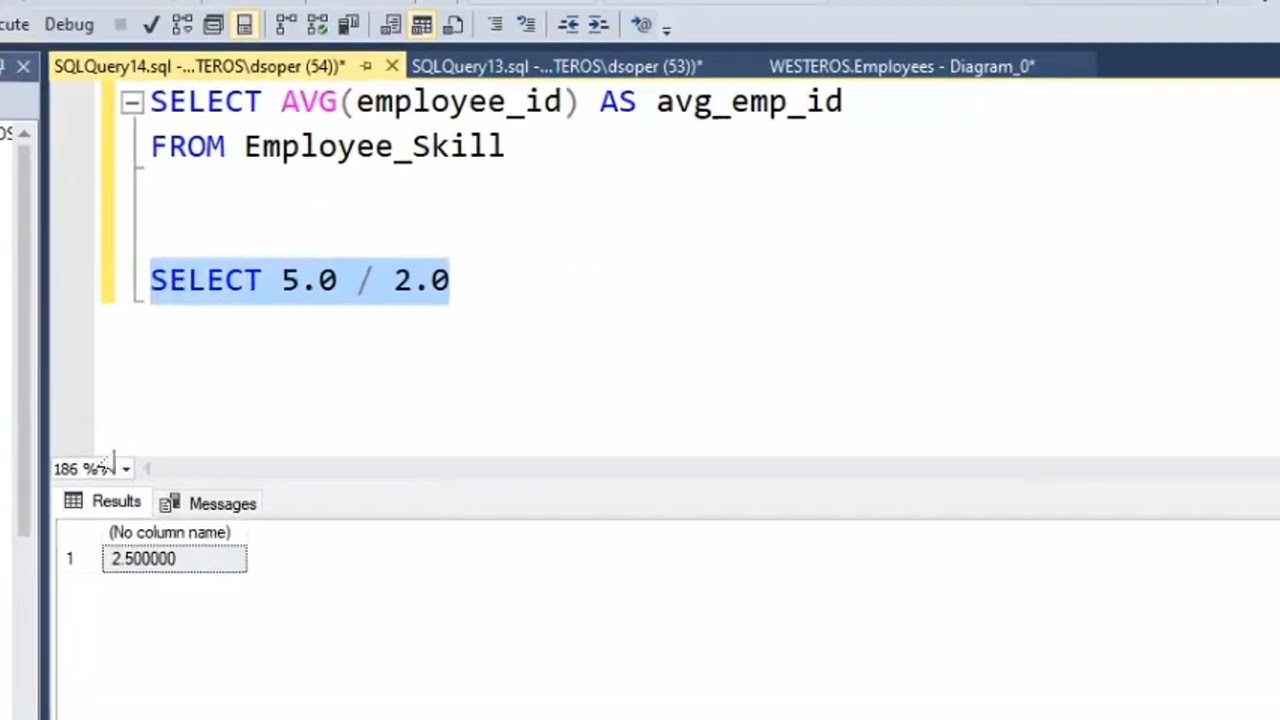
Task: Open the 186 % zoom dropdown
Action: click(126, 469)
